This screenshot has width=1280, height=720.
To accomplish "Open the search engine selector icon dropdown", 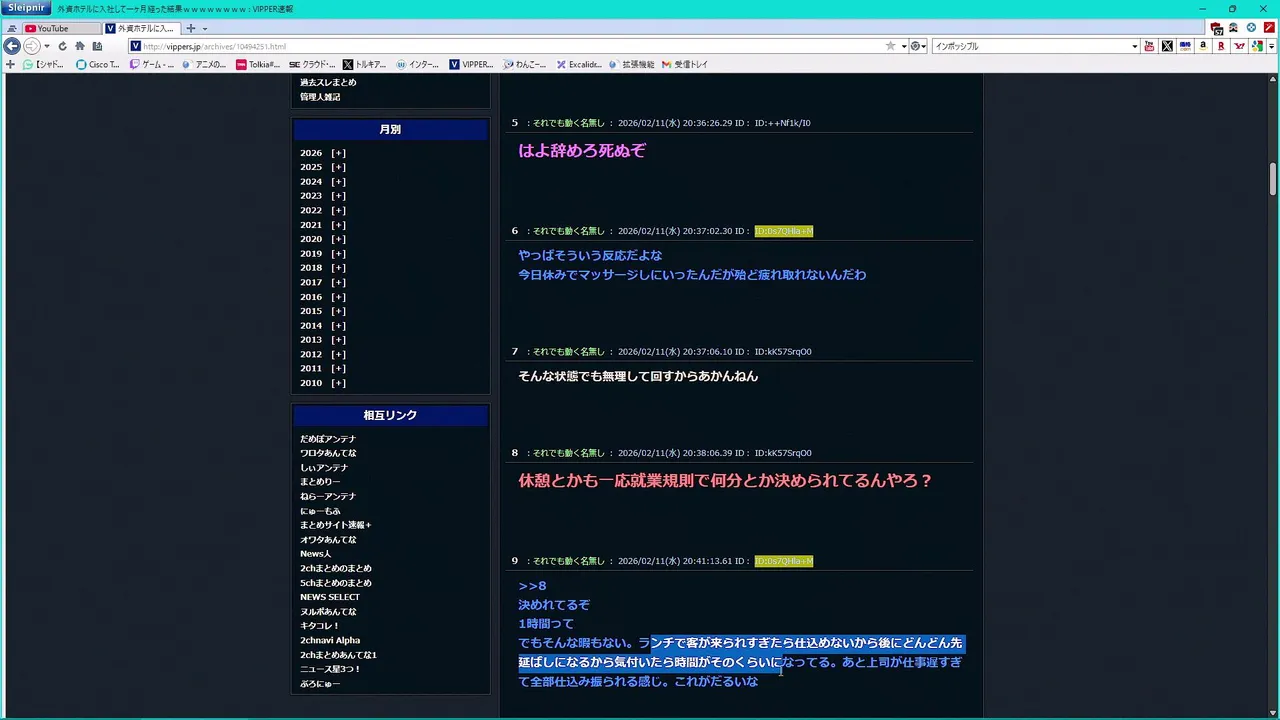I will [x=918, y=46].
